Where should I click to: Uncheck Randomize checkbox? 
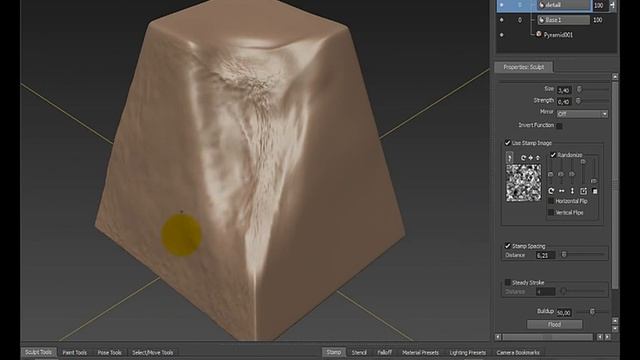(x=553, y=155)
